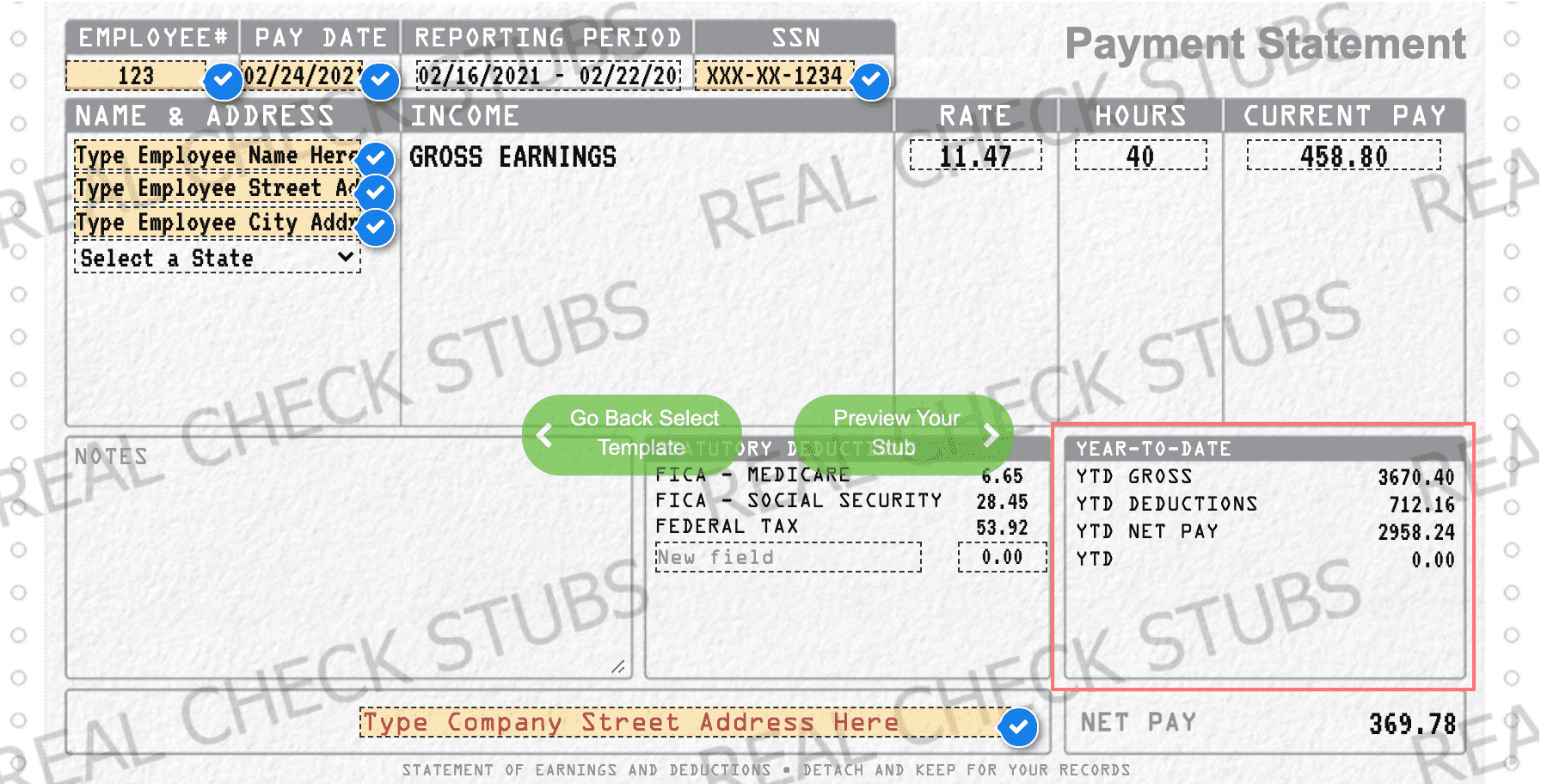Click the NET PAY amount 369.78
The width and height of the screenshot is (1541, 784).
pyautogui.click(x=1412, y=724)
